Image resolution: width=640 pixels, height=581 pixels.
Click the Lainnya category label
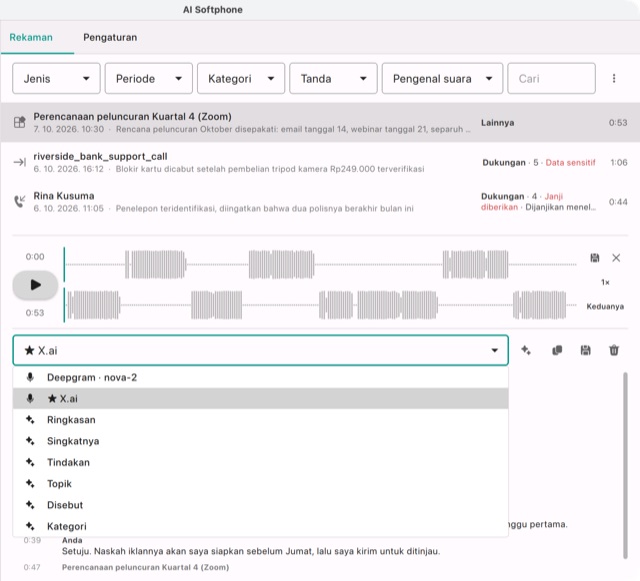pos(497,123)
